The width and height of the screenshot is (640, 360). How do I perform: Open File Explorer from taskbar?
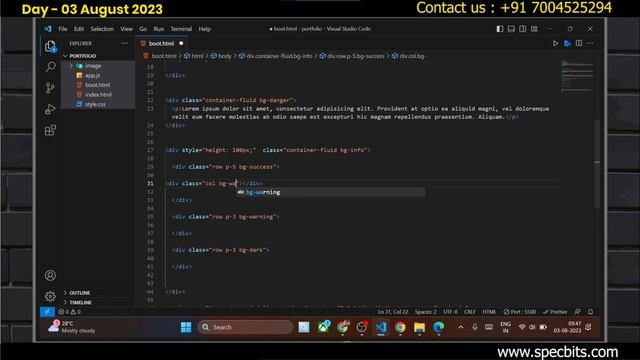point(419,327)
